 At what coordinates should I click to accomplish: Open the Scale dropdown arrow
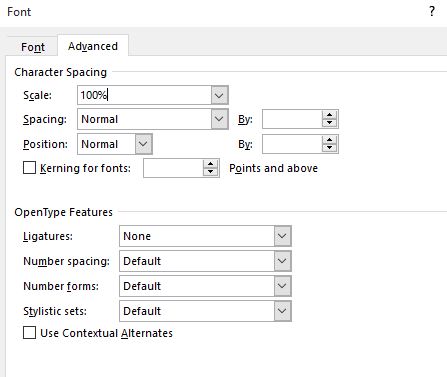tap(219, 96)
